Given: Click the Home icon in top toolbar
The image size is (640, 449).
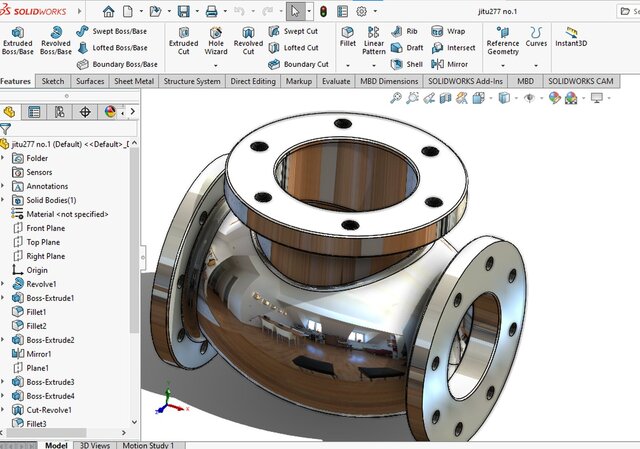Looking at the screenshot, I should pos(109,11).
